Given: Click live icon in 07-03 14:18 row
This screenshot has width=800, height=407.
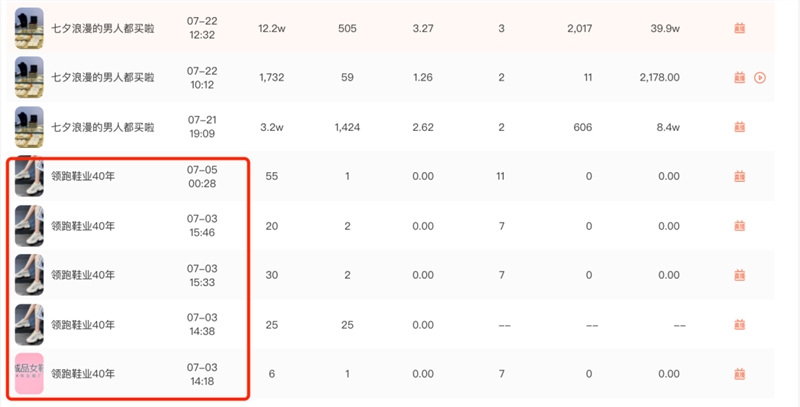Looking at the screenshot, I should click(x=739, y=374).
